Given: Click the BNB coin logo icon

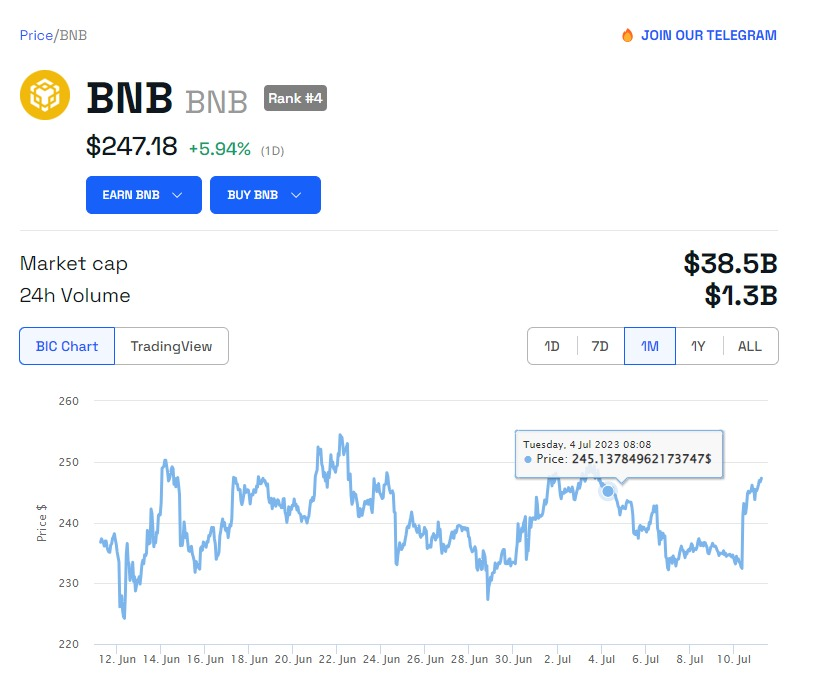Looking at the screenshot, I should 45,95.
